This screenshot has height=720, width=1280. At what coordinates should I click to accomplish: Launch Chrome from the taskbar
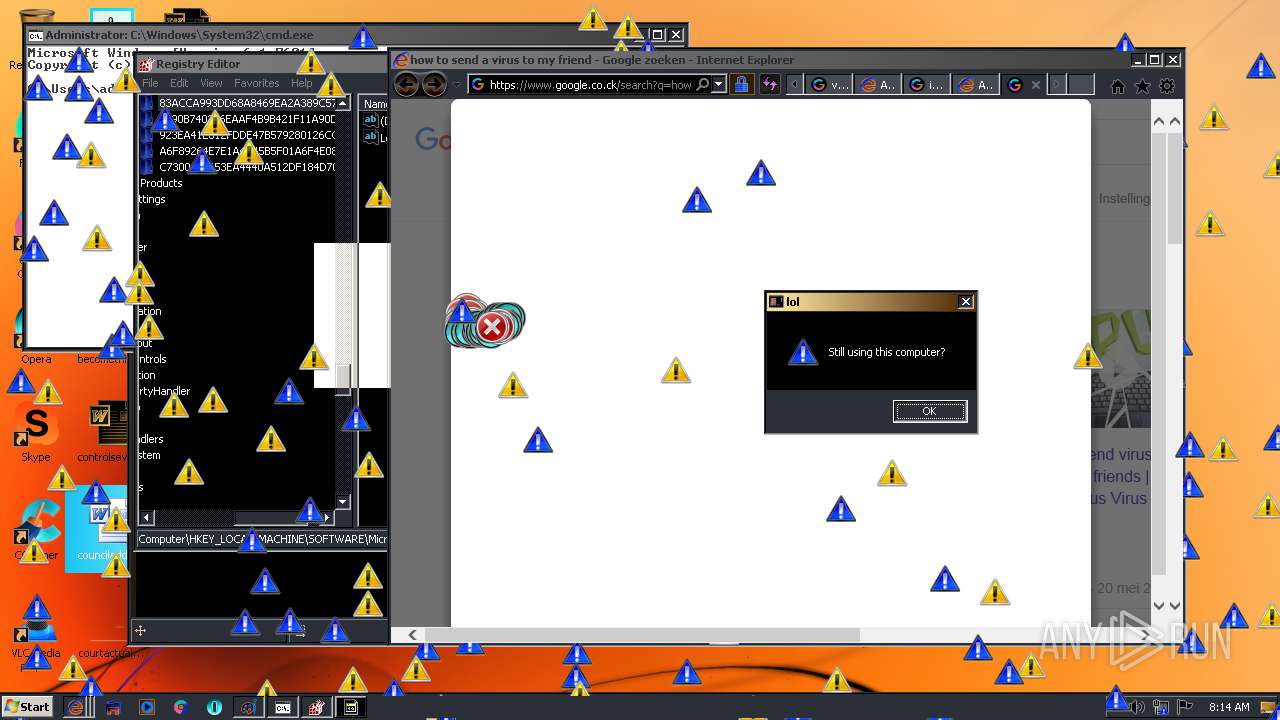(181, 707)
